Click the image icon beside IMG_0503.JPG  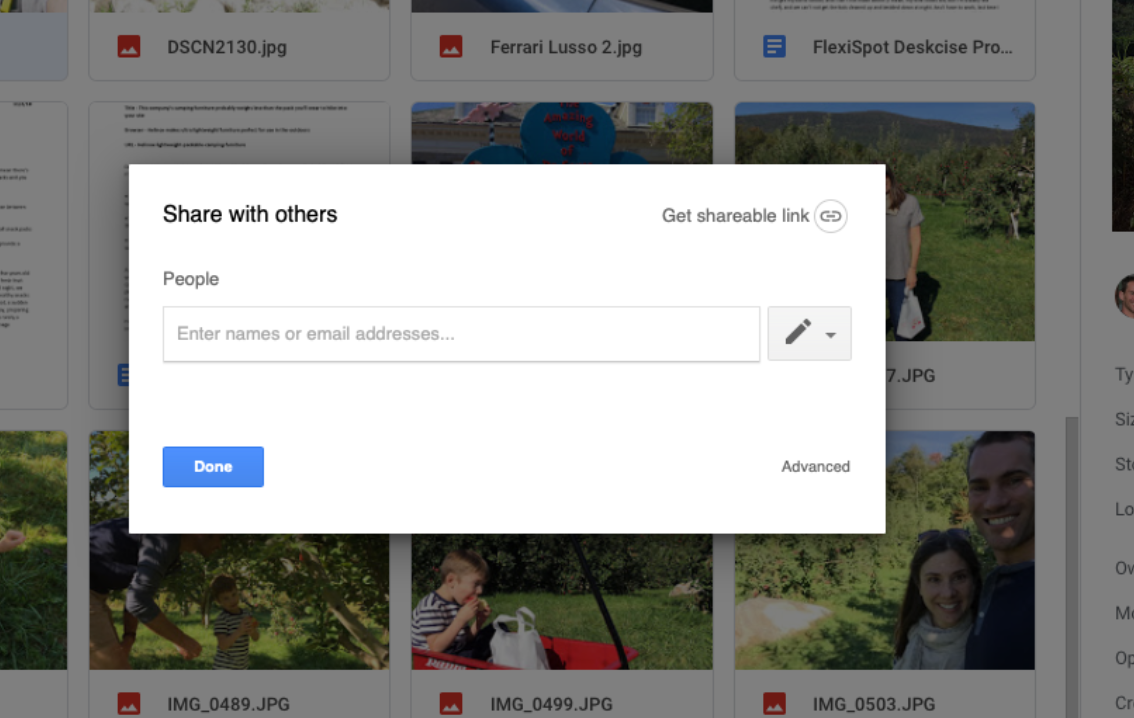[x=774, y=704]
